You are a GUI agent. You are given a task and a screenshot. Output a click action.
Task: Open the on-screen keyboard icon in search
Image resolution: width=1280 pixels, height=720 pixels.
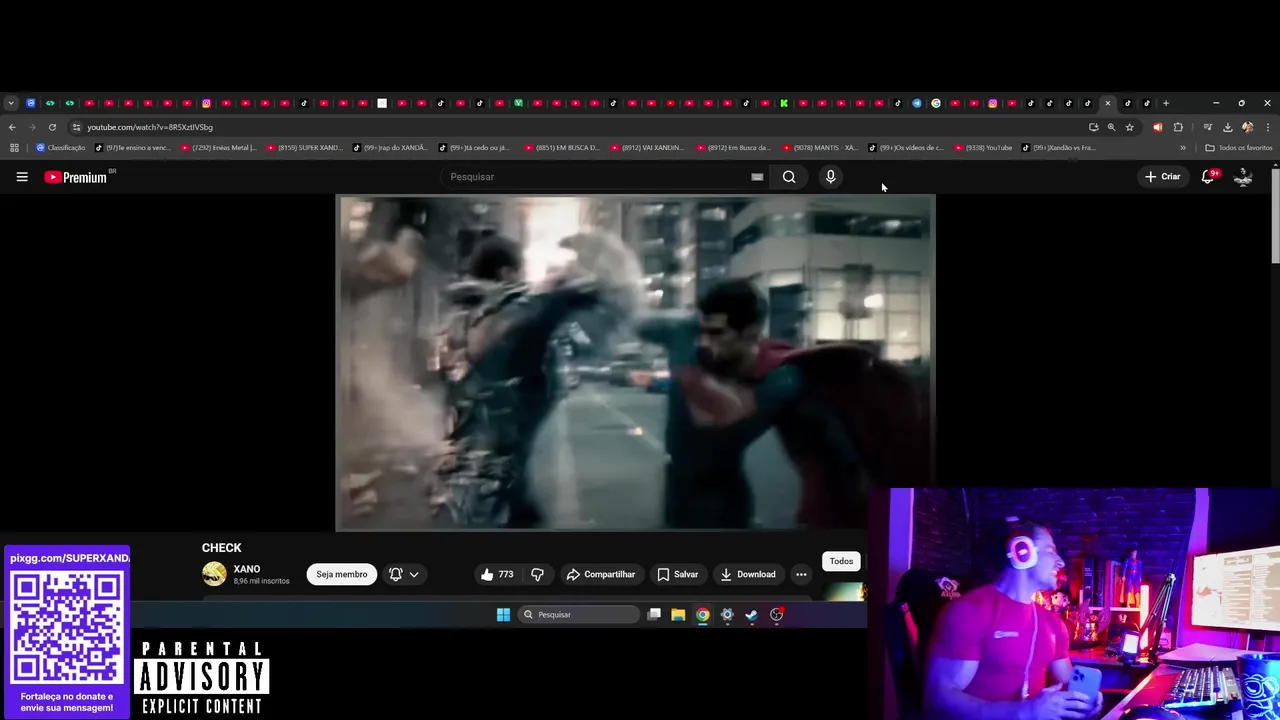pyautogui.click(x=757, y=177)
